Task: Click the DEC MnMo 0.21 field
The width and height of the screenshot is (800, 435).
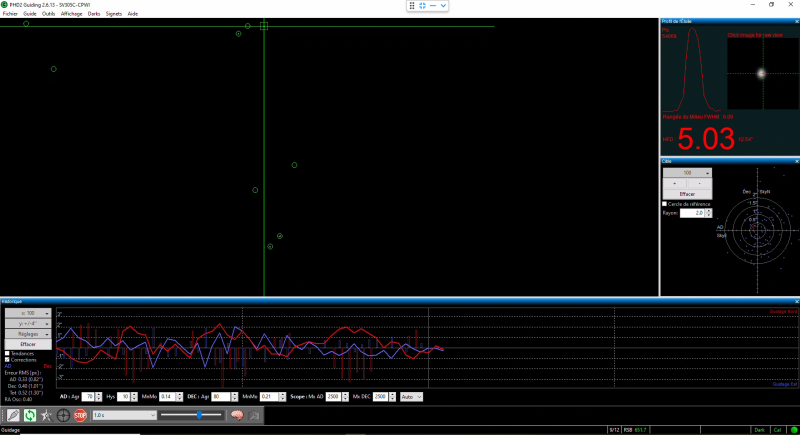Action: click(268, 397)
